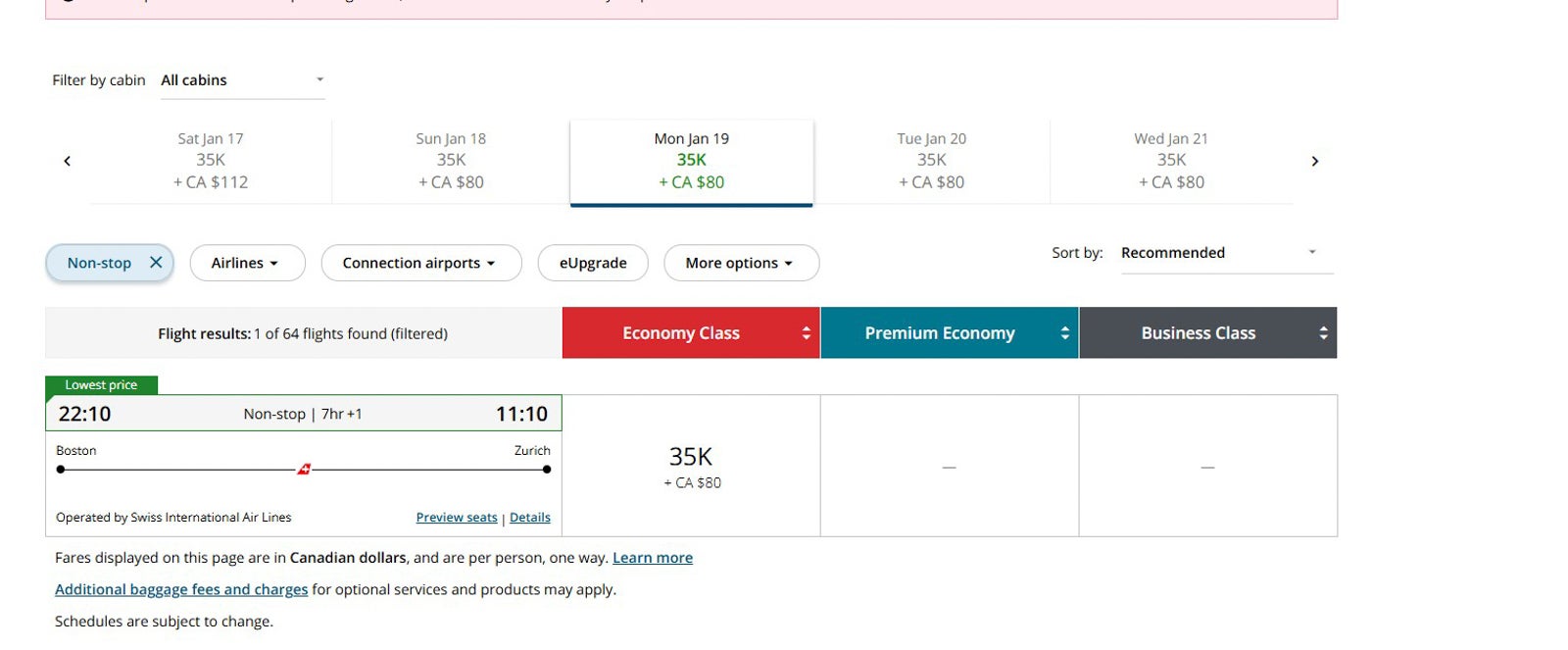View flight Details link

529,518
